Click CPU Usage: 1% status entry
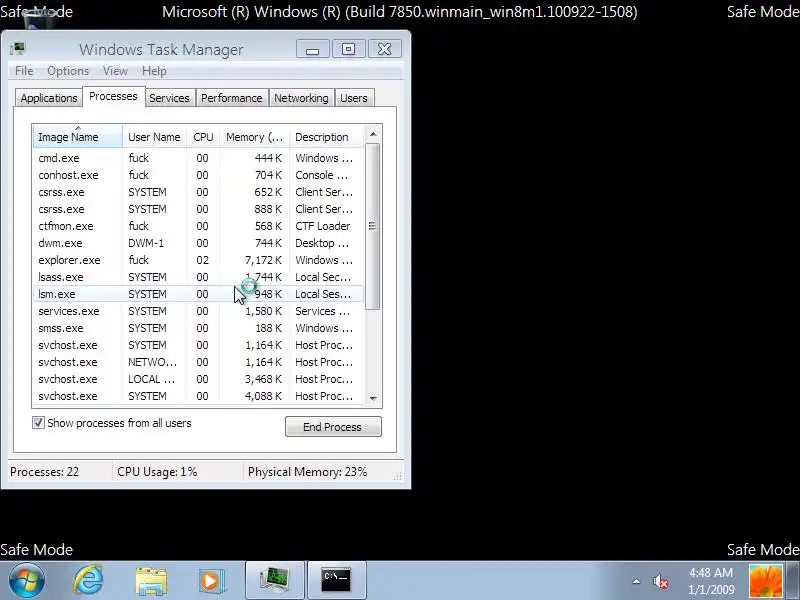This screenshot has width=800, height=600. coord(157,472)
